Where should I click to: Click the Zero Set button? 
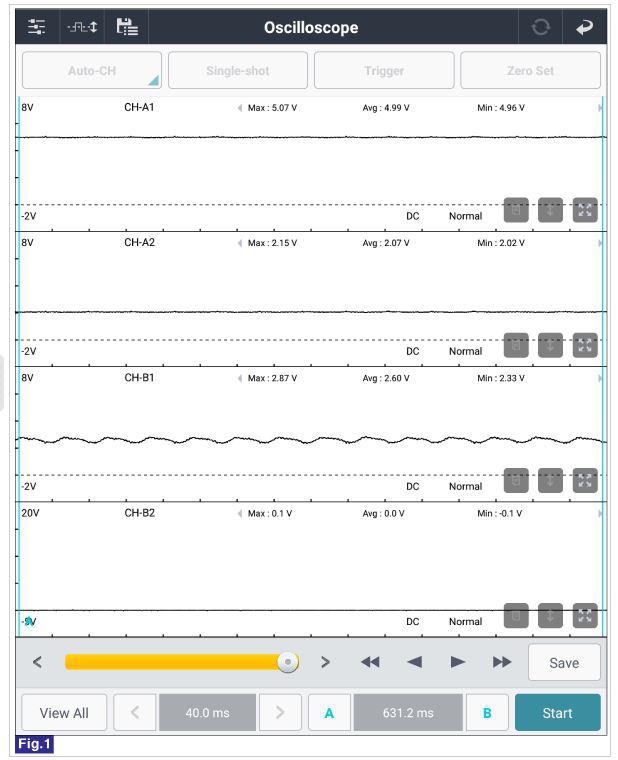530,71
